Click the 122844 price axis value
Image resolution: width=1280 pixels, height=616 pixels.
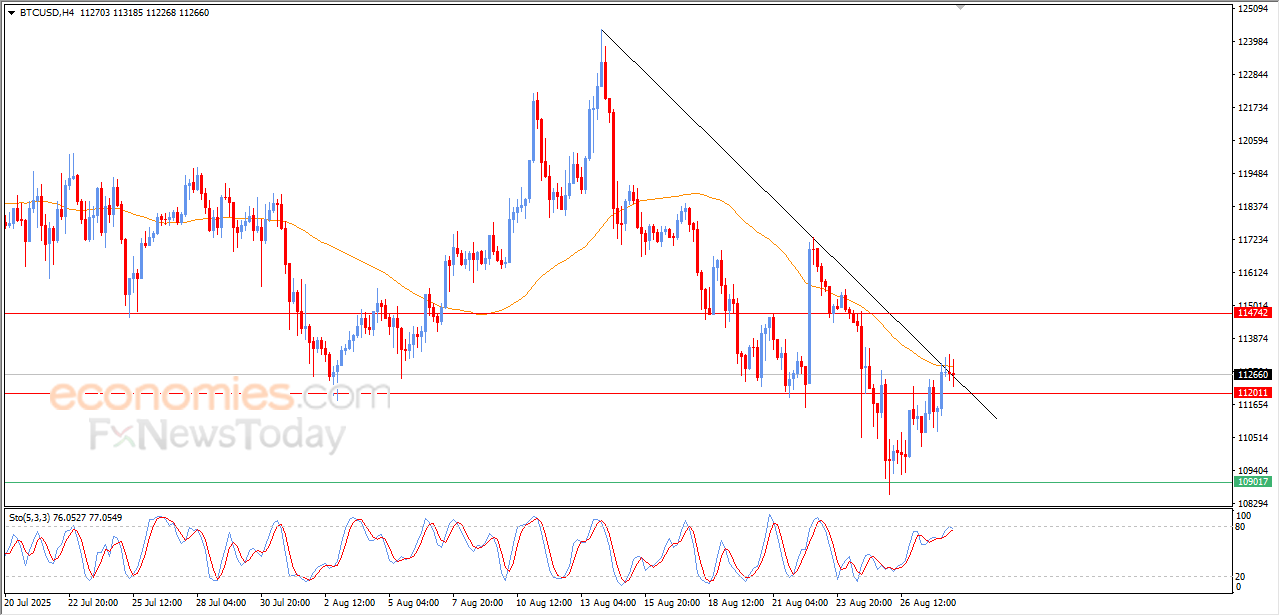[x=1253, y=75]
